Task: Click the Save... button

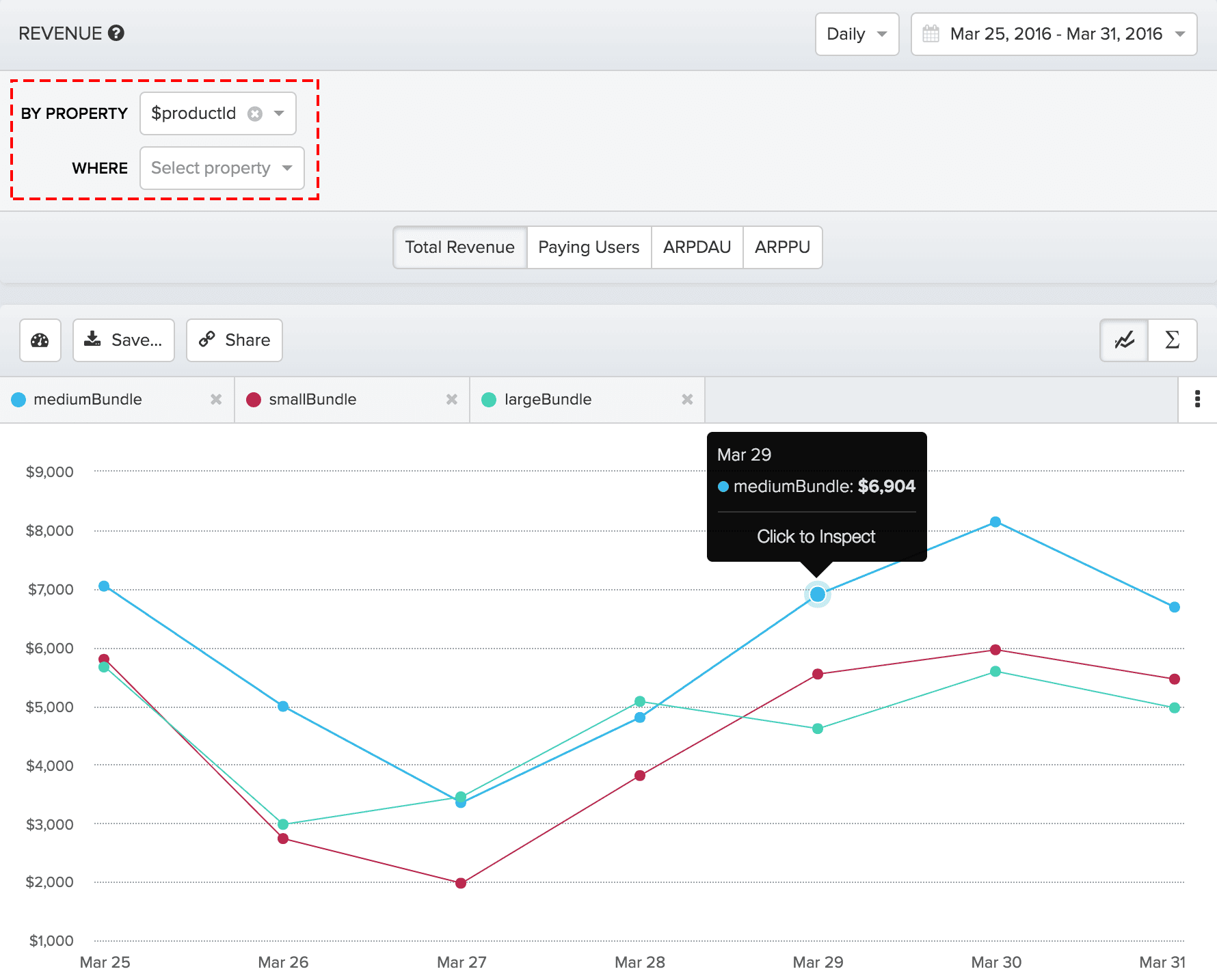Action: (x=124, y=340)
